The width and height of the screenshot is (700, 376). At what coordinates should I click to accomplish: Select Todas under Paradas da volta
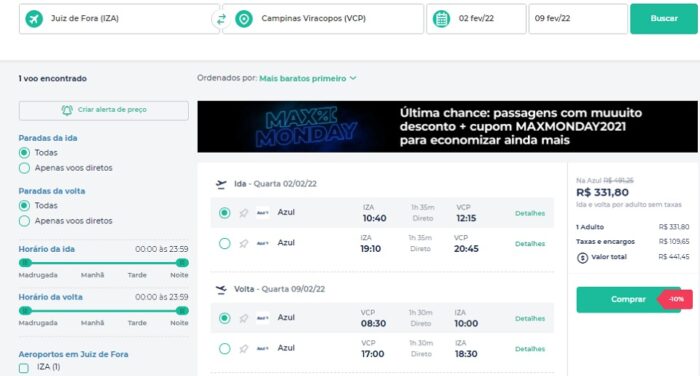(25, 206)
